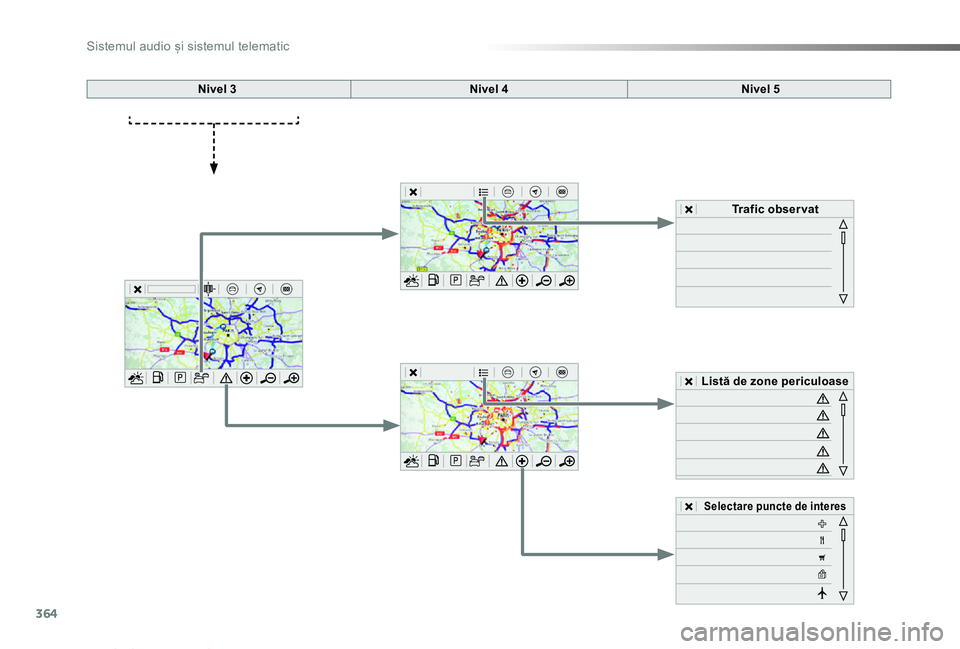
Task: Select the restaurant entry in points of interest list
Action: point(822,541)
